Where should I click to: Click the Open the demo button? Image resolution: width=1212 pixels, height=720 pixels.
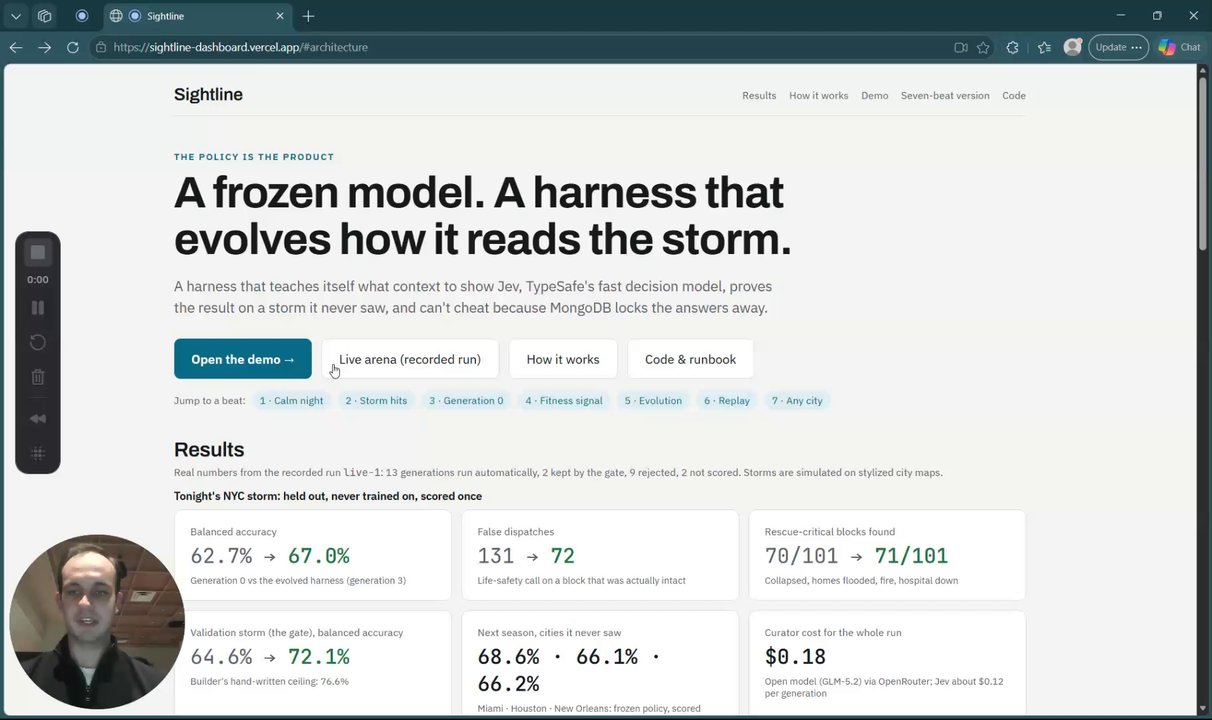pyautogui.click(x=243, y=359)
